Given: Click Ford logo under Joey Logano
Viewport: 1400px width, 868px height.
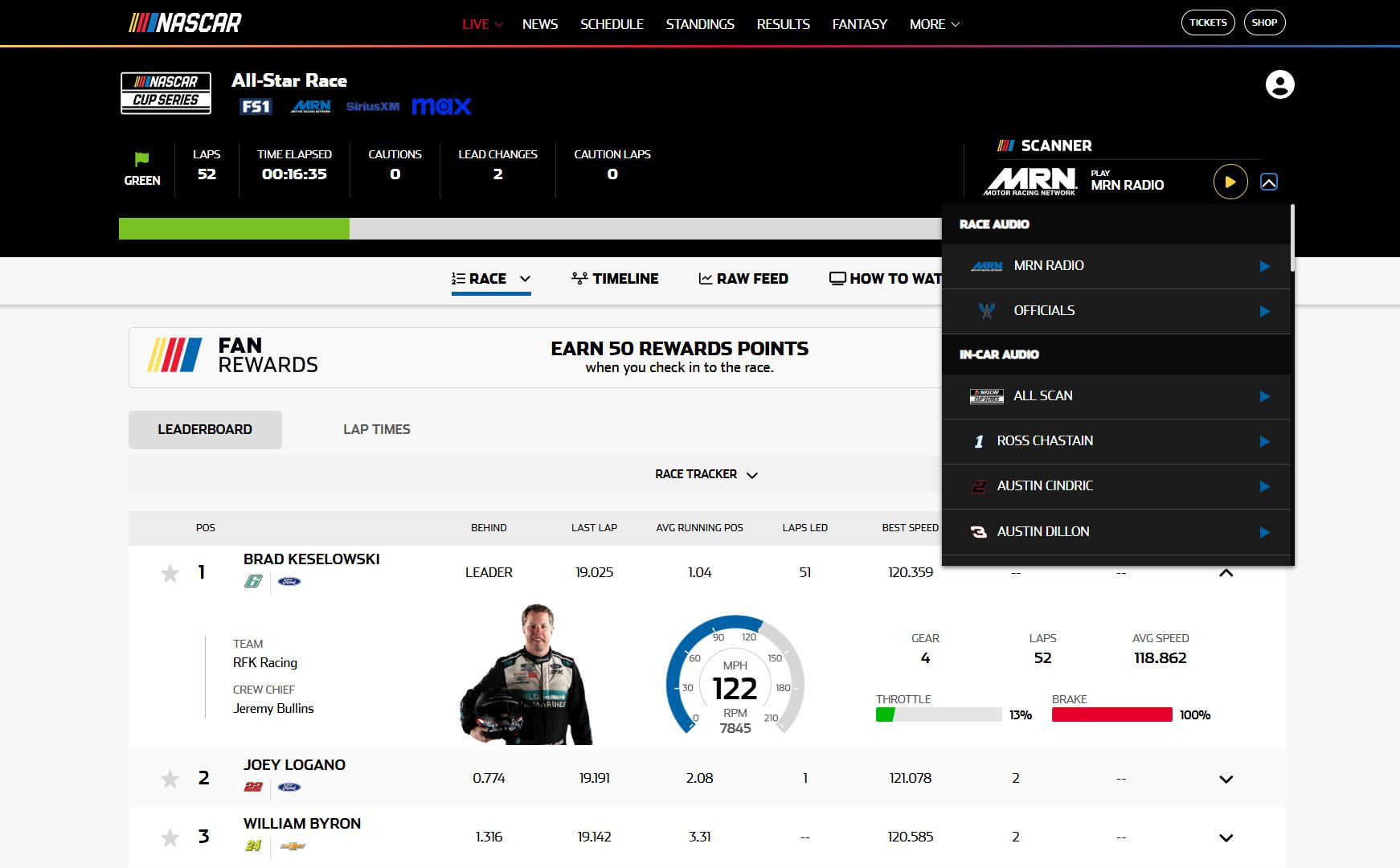Looking at the screenshot, I should 289,787.
